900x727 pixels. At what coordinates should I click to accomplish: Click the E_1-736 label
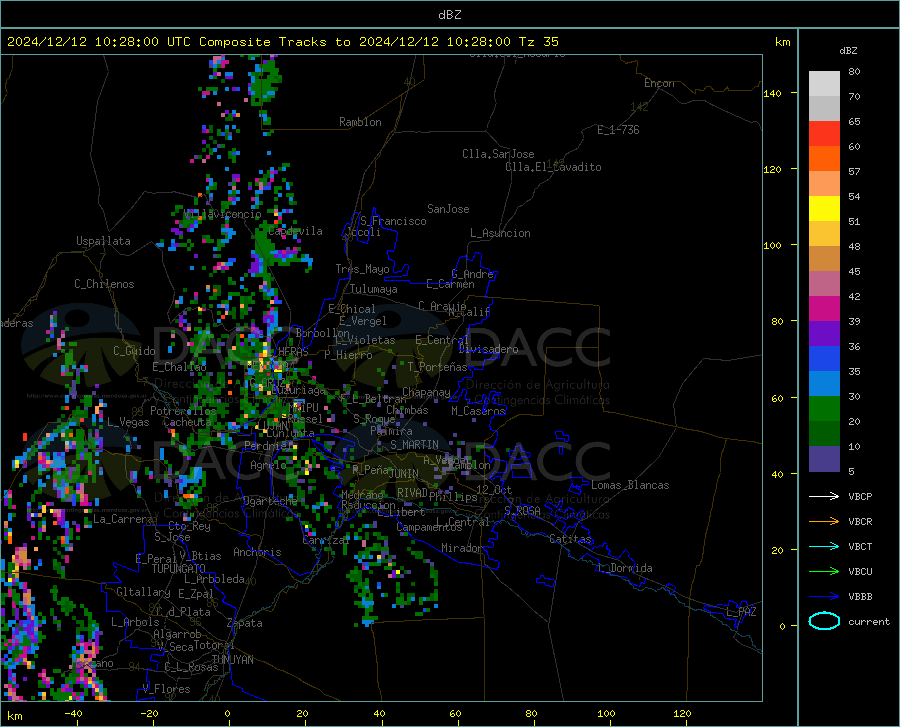[x=618, y=130]
